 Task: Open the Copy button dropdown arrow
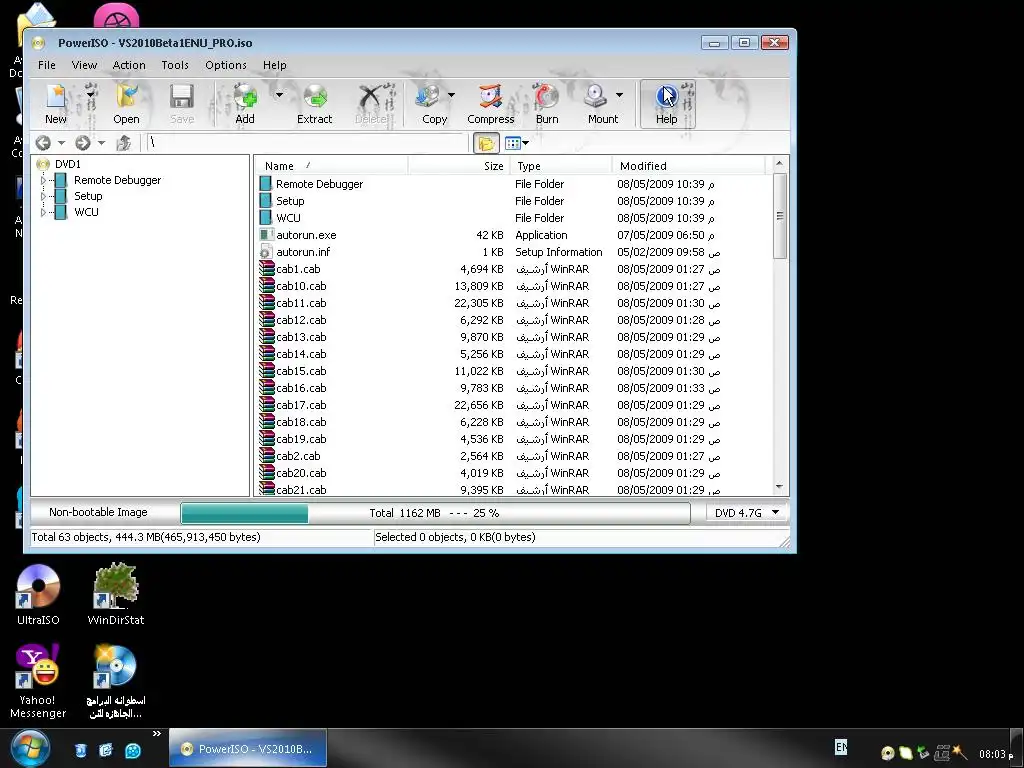pos(451,95)
